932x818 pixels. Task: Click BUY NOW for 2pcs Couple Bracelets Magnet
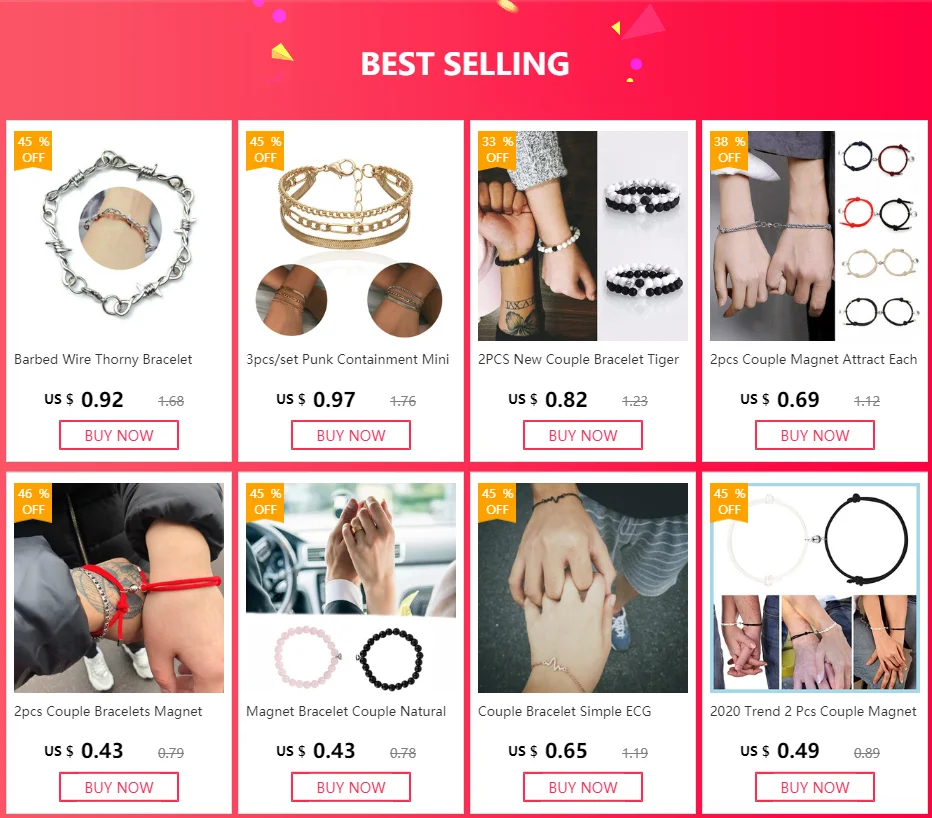click(119, 787)
